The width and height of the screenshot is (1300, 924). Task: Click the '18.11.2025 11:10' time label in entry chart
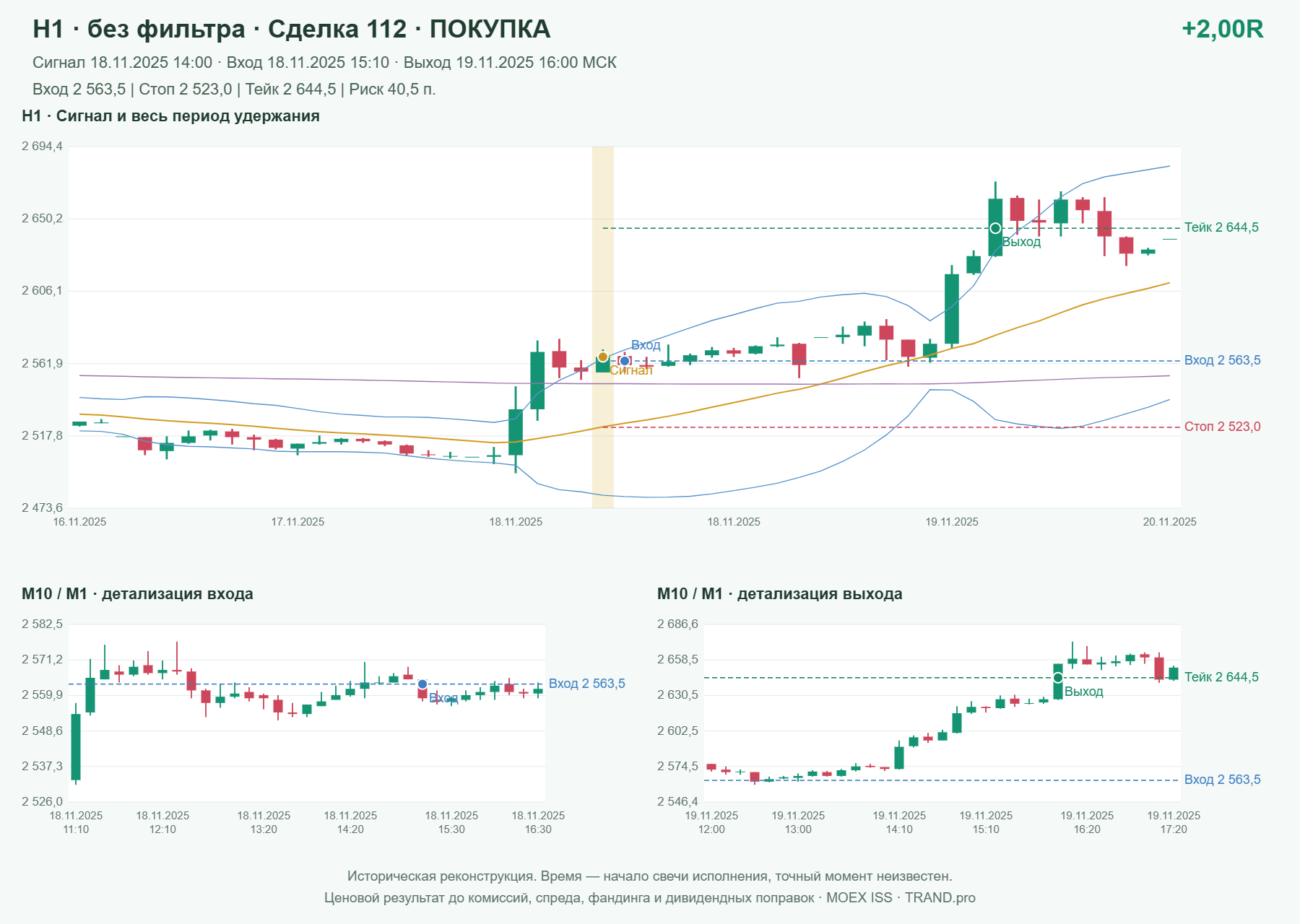pos(76,822)
